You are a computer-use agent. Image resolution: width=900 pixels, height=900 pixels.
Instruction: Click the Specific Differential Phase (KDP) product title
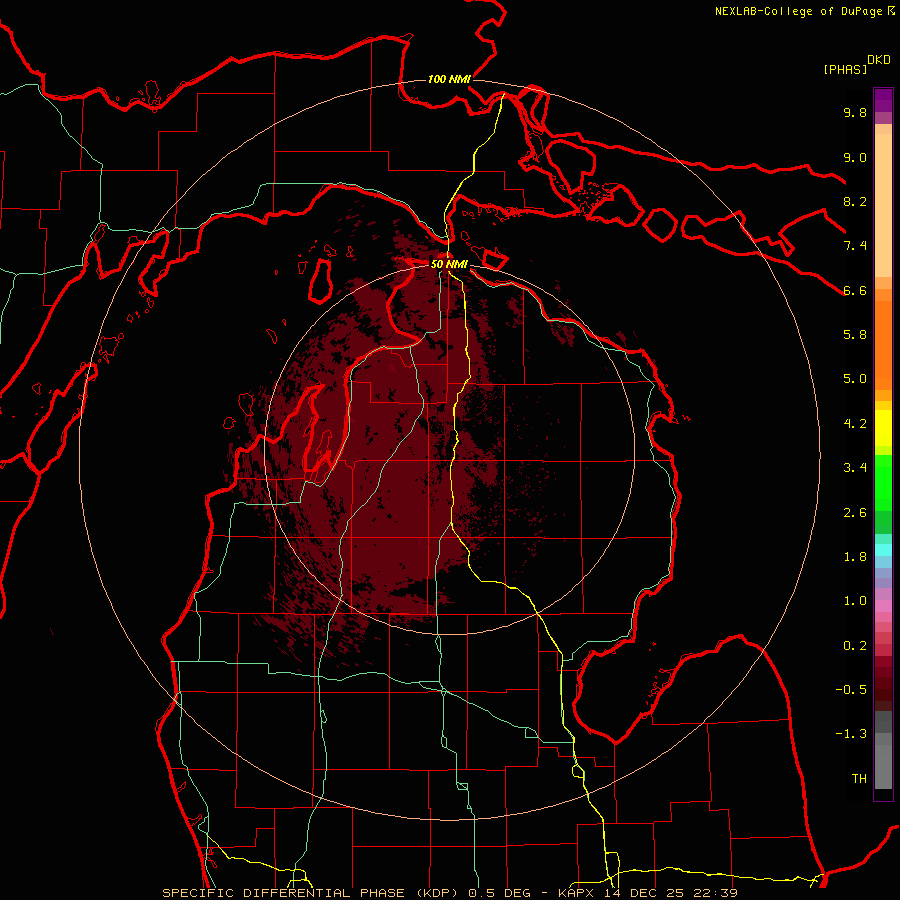[x=312, y=893]
